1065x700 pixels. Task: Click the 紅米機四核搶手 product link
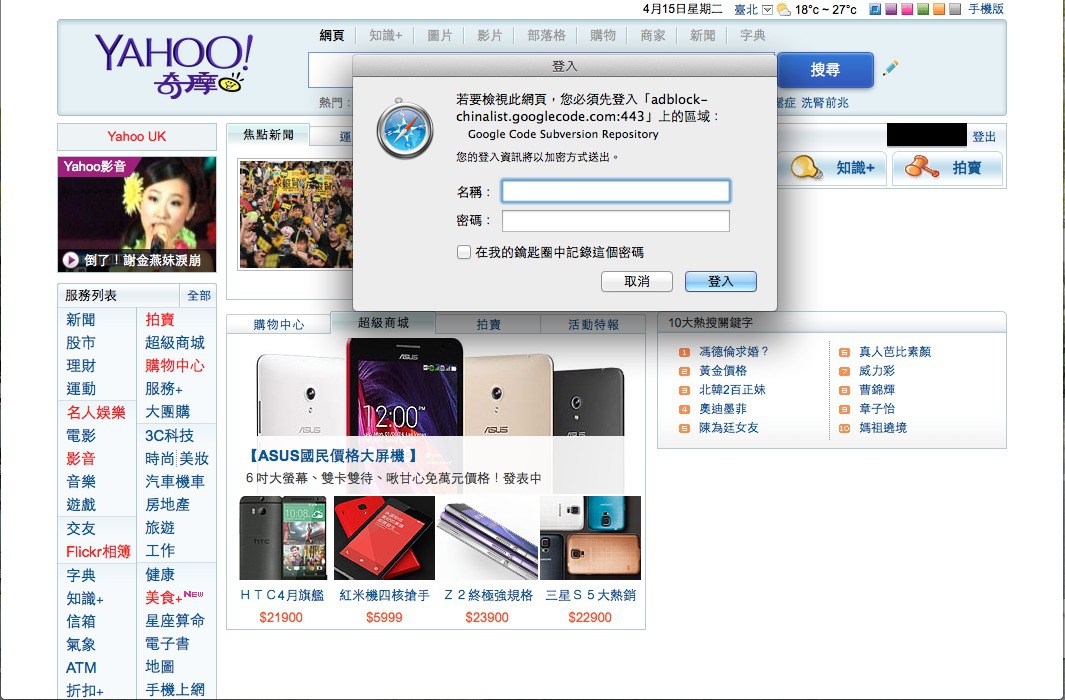(384, 595)
